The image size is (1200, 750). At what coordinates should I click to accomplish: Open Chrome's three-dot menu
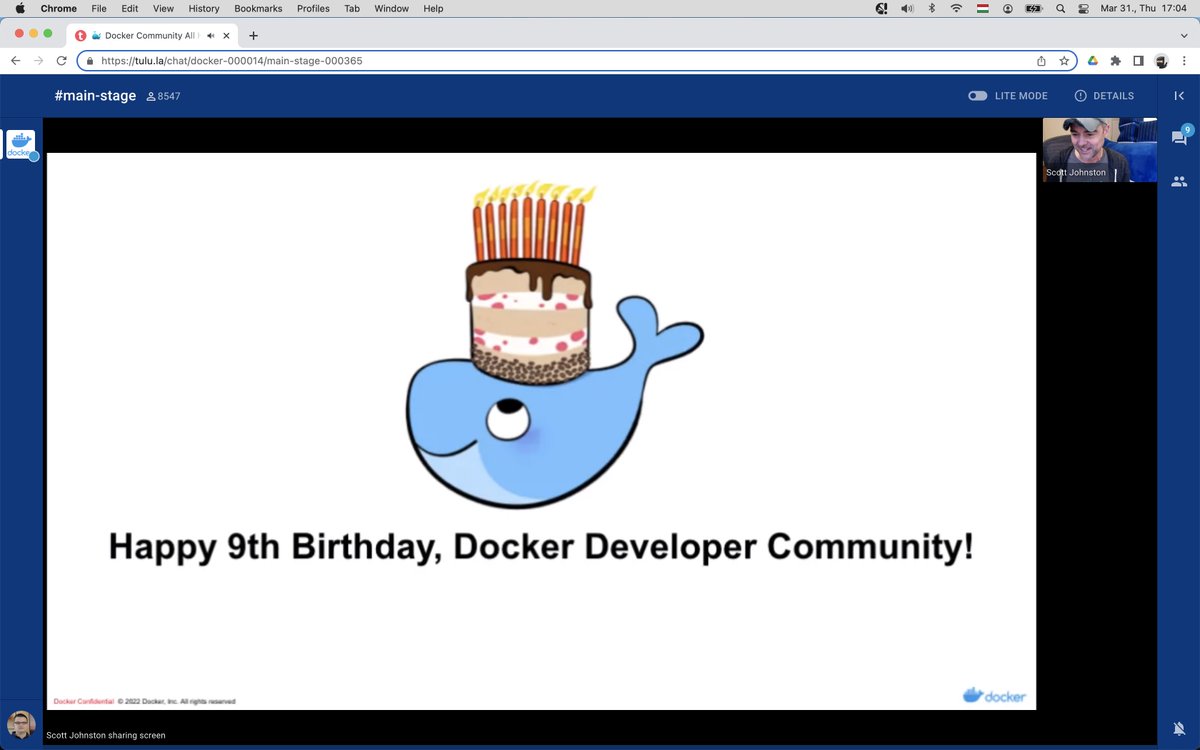(1184, 60)
